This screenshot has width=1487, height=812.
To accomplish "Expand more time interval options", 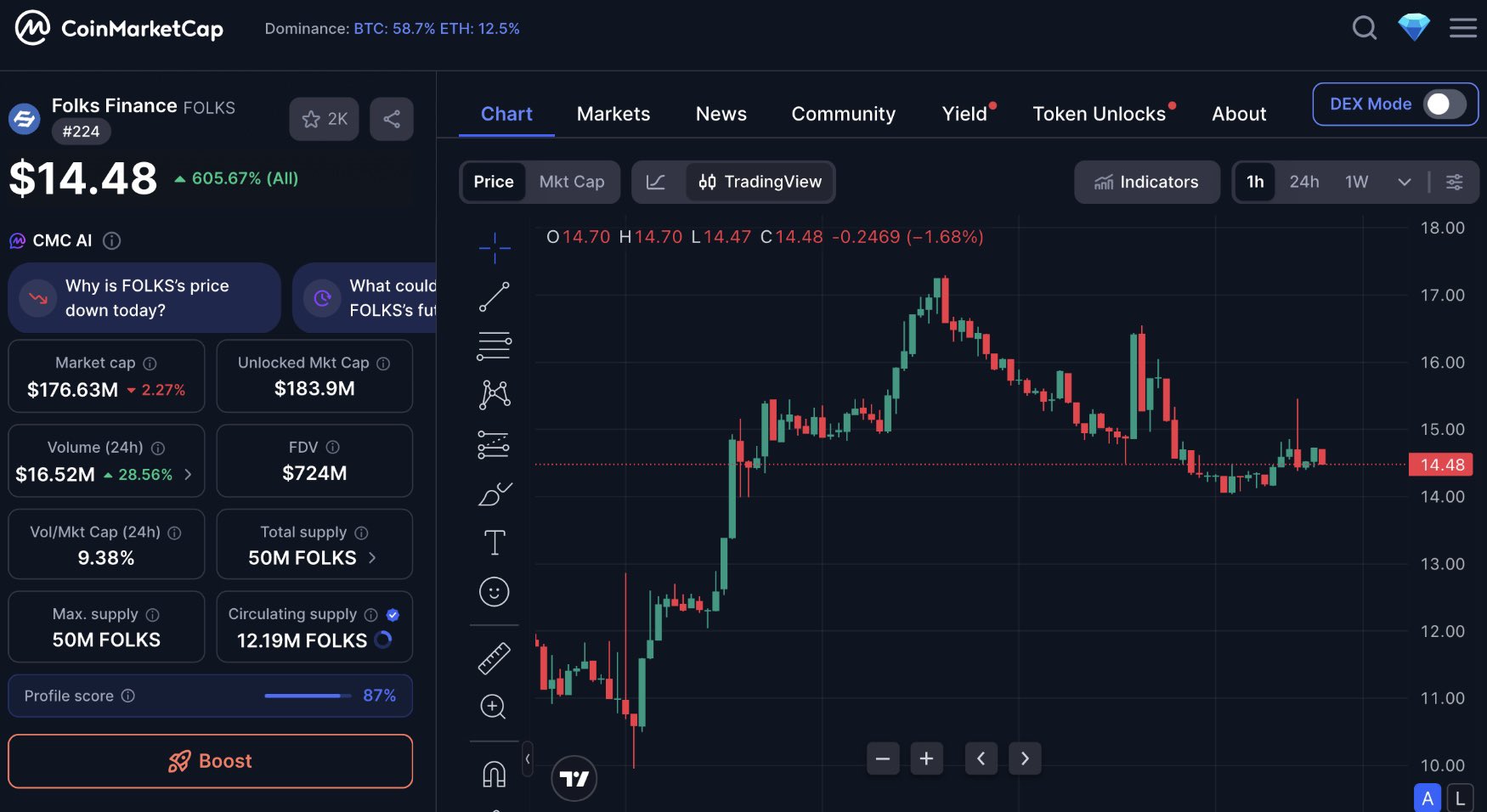I will pyautogui.click(x=1405, y=182).
